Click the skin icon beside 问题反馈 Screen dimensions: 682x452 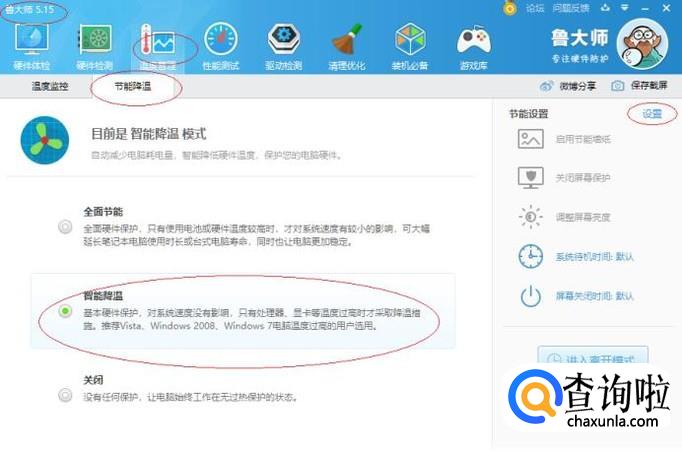point(605,8)
